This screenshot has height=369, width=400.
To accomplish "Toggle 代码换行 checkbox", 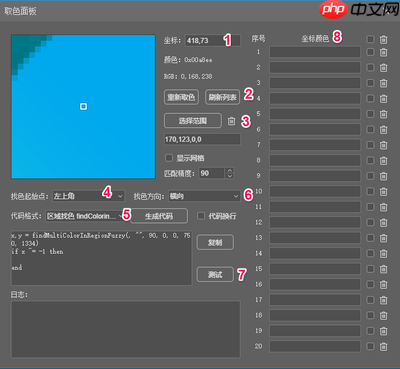I will tap(201, 216).
